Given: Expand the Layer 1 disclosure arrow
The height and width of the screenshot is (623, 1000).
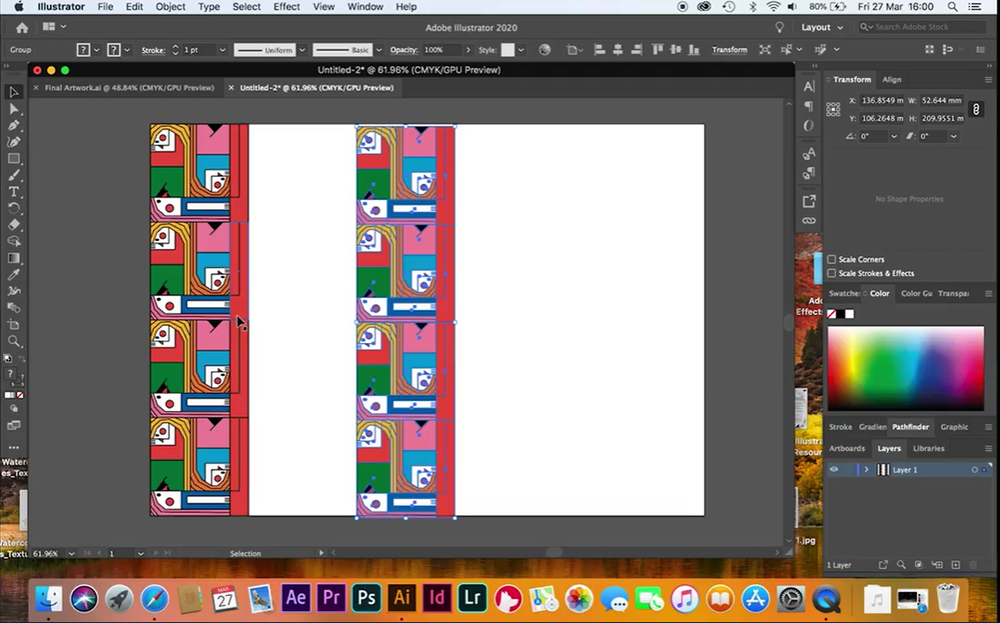Looking at the screenshot, I should click(866, 470).
